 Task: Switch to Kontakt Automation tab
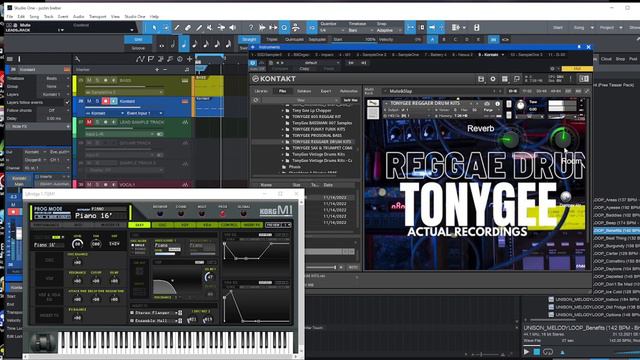point(349,91)
